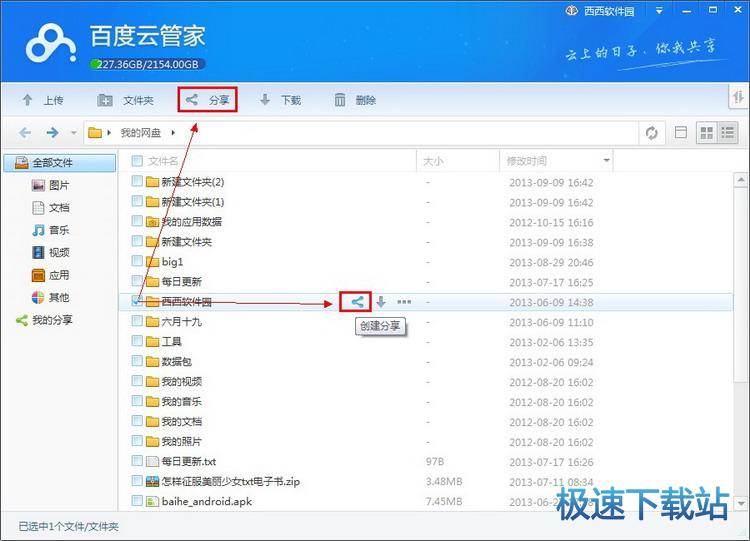Expand arrow before 我的网盘 in path
This screenshot has width=750, height=541.
click(109, 132)
